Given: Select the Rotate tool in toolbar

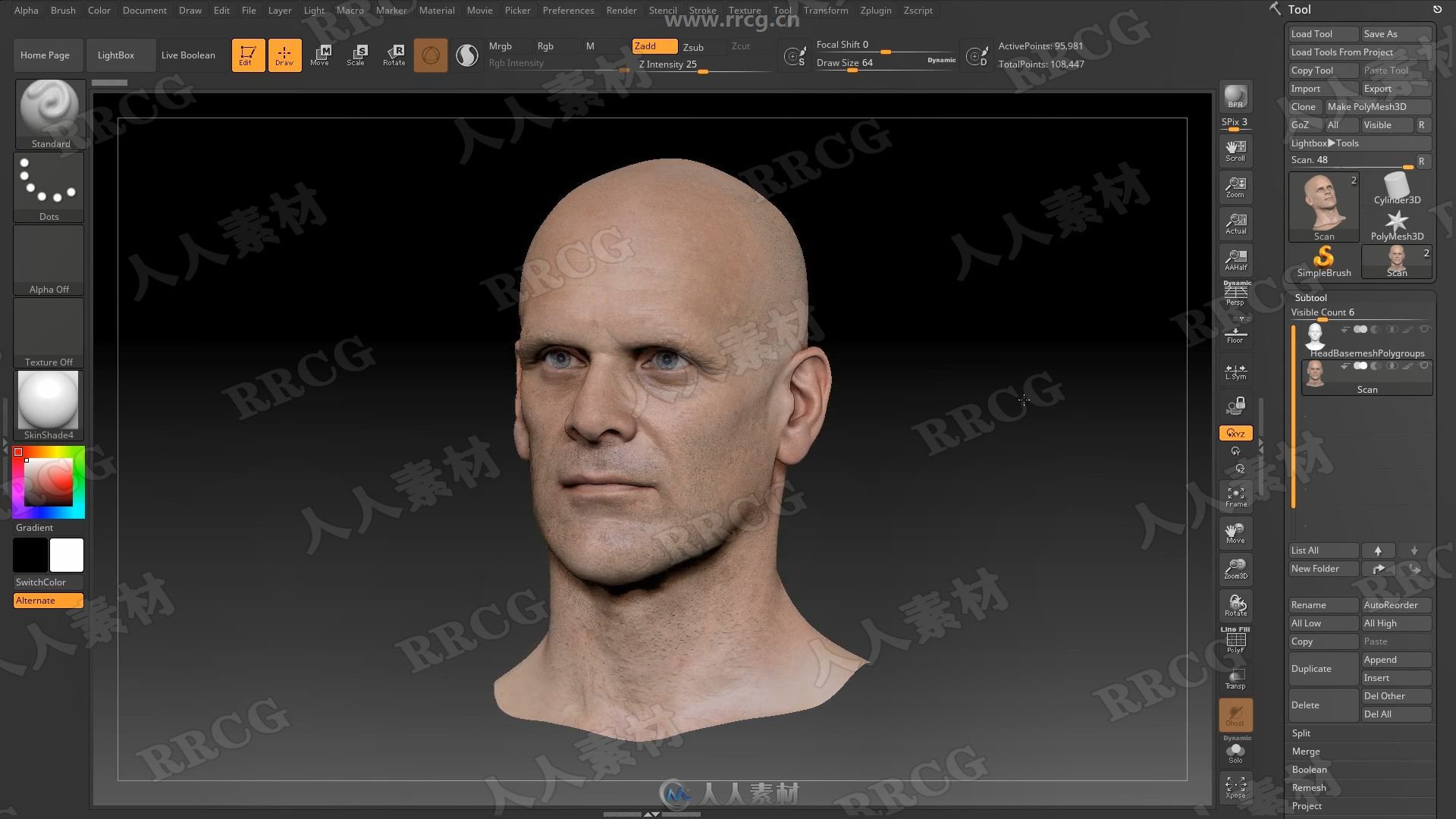Looking at the screenshot, I should [395, 55].
